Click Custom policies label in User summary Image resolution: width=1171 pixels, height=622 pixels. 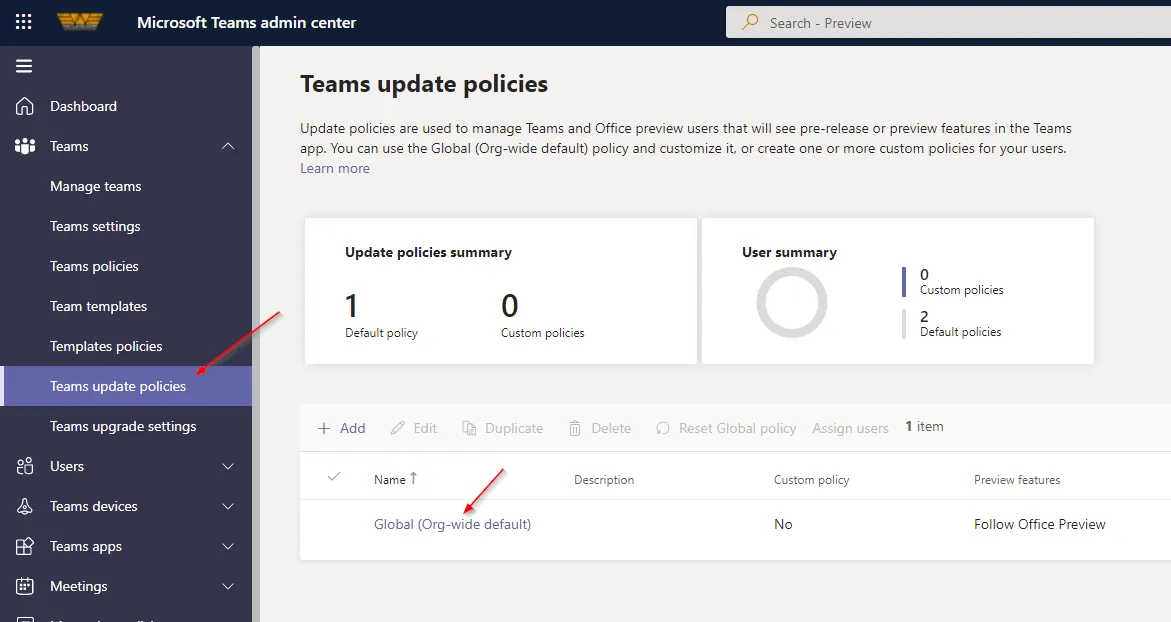961,290
